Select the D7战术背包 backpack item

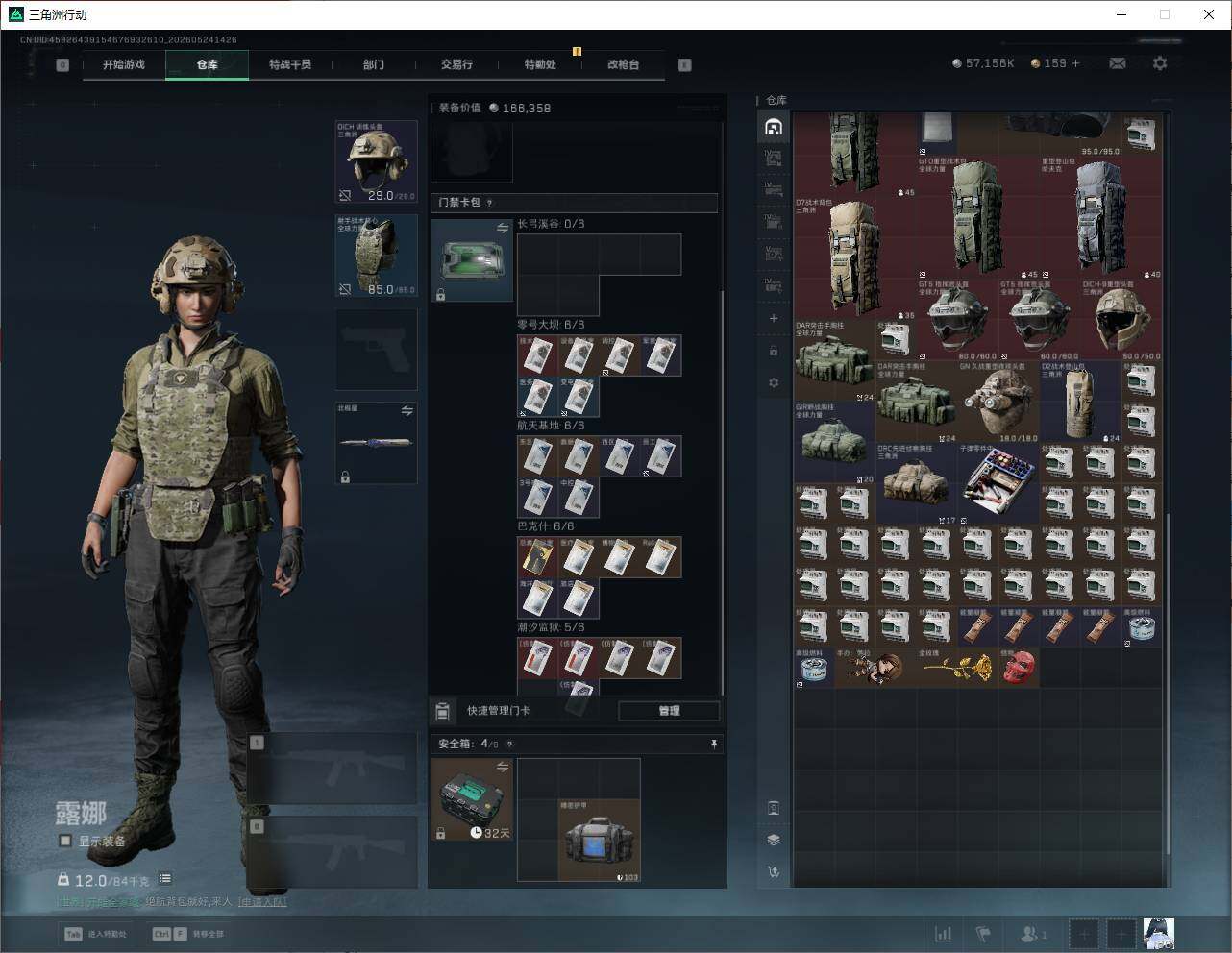tap(855, 257)
